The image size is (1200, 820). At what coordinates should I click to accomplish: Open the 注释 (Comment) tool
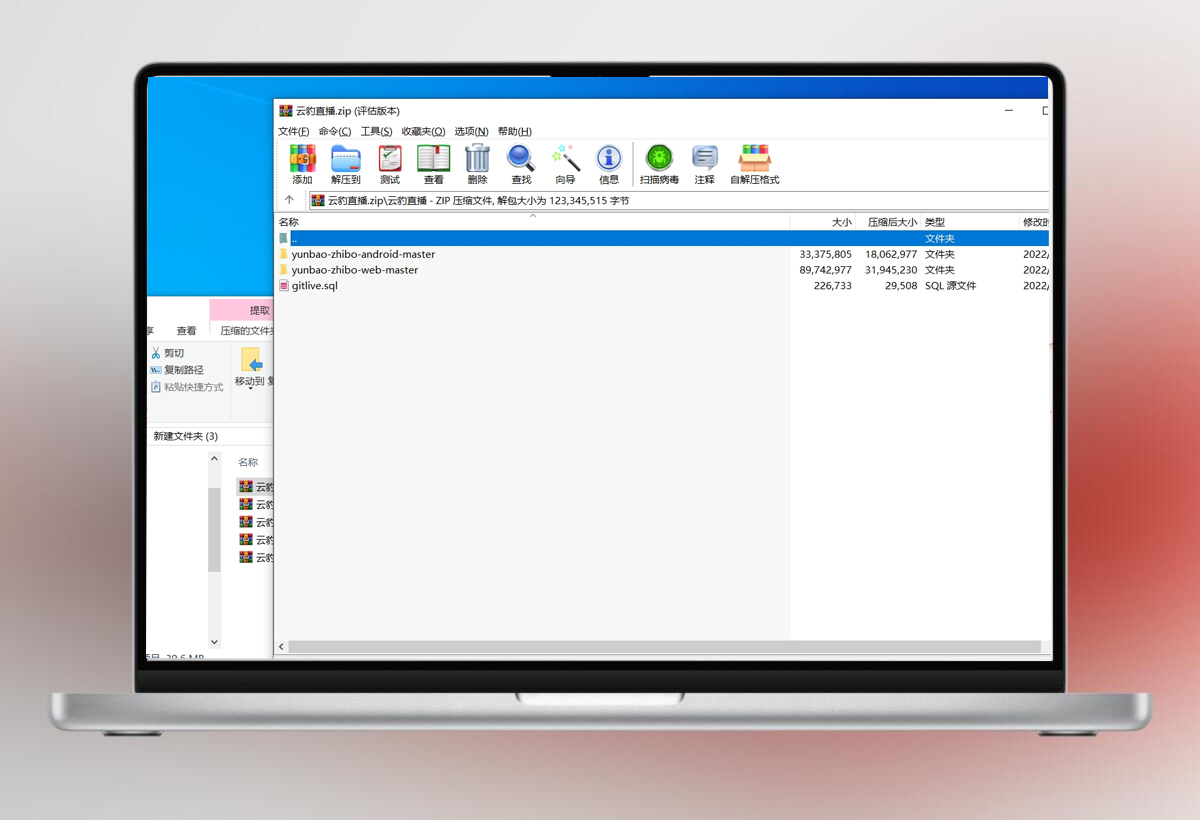coord(705,164)
